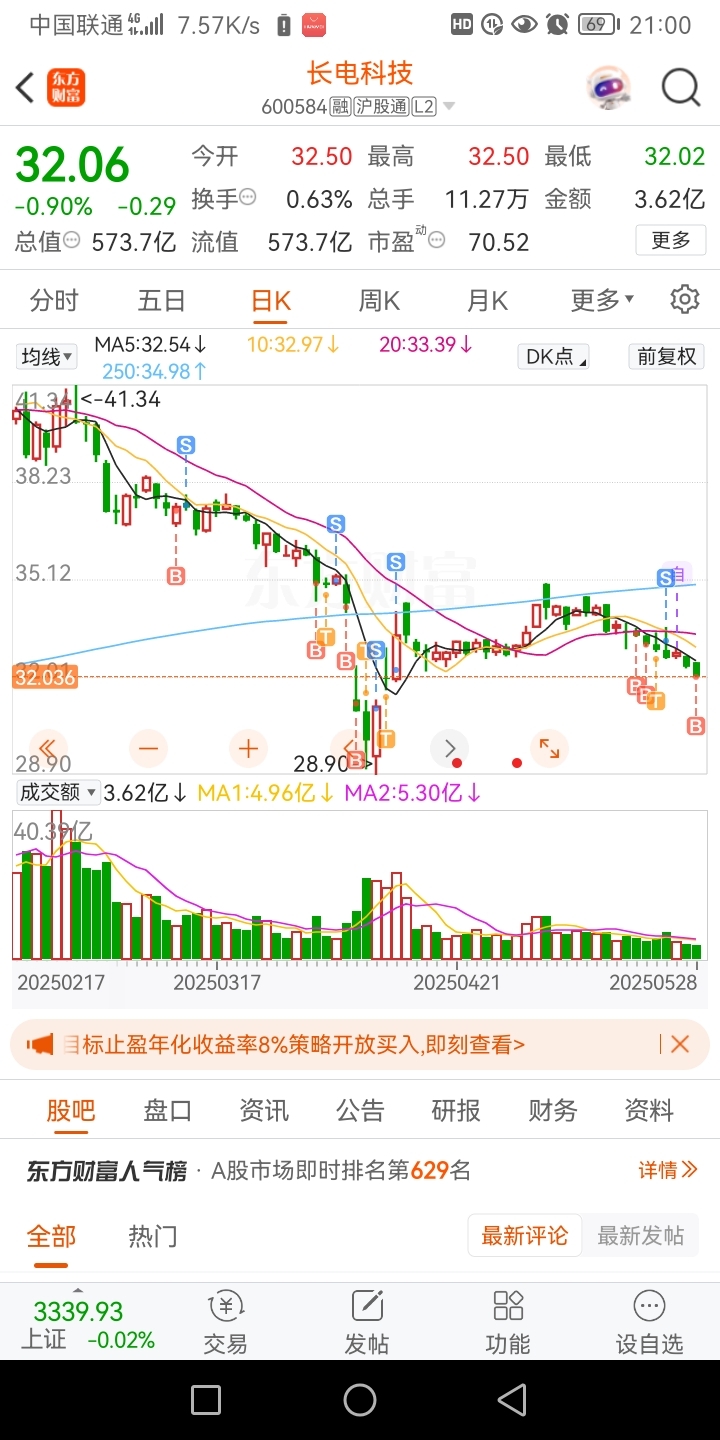Image resolution: width=720 pixels, height=1440 pixels.
Task: Open the 资料 profile tab
Action: click(x=649, y=1110)
